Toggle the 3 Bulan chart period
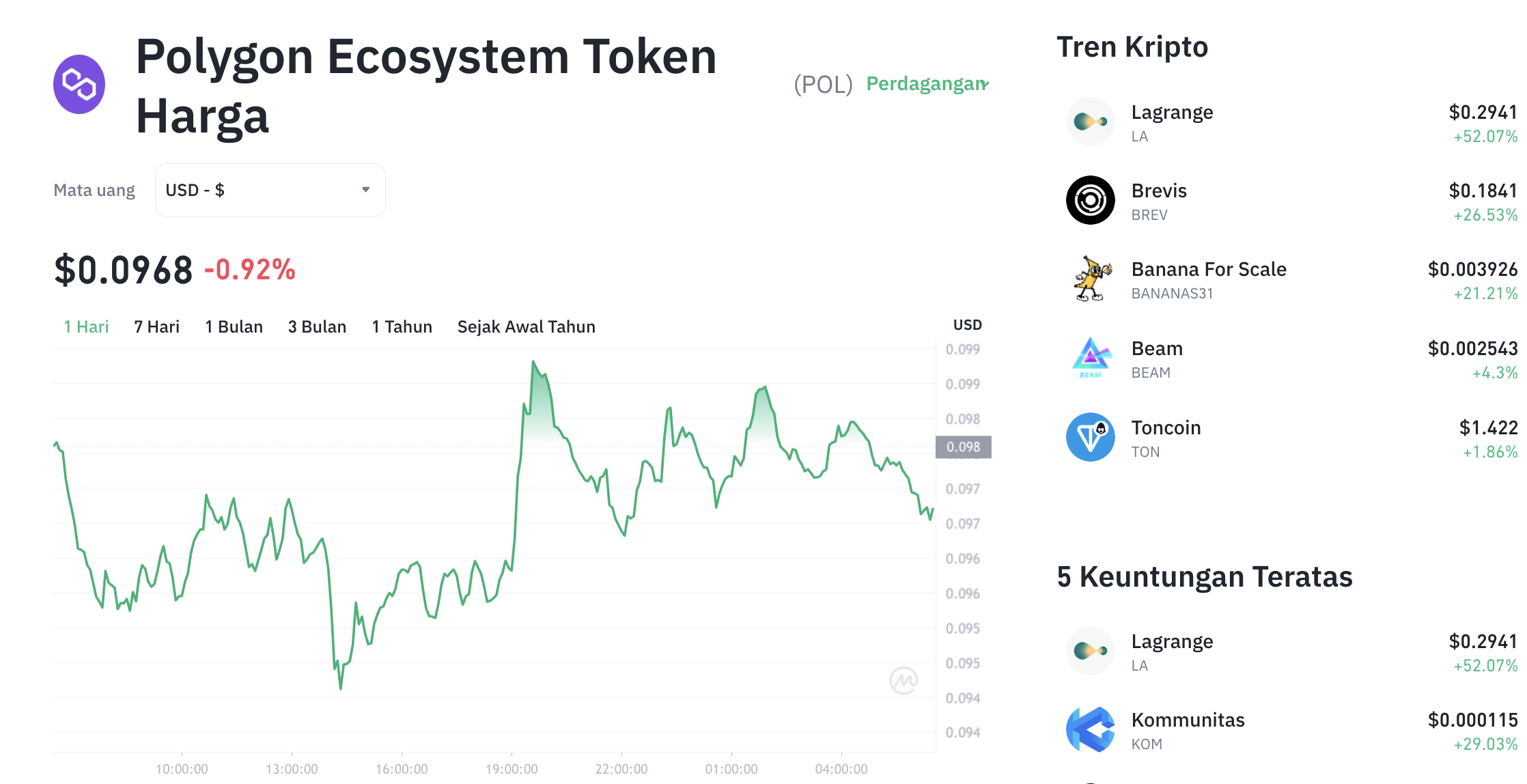The width and height of the screenshot is (1527, 784). tap(317, 326)
